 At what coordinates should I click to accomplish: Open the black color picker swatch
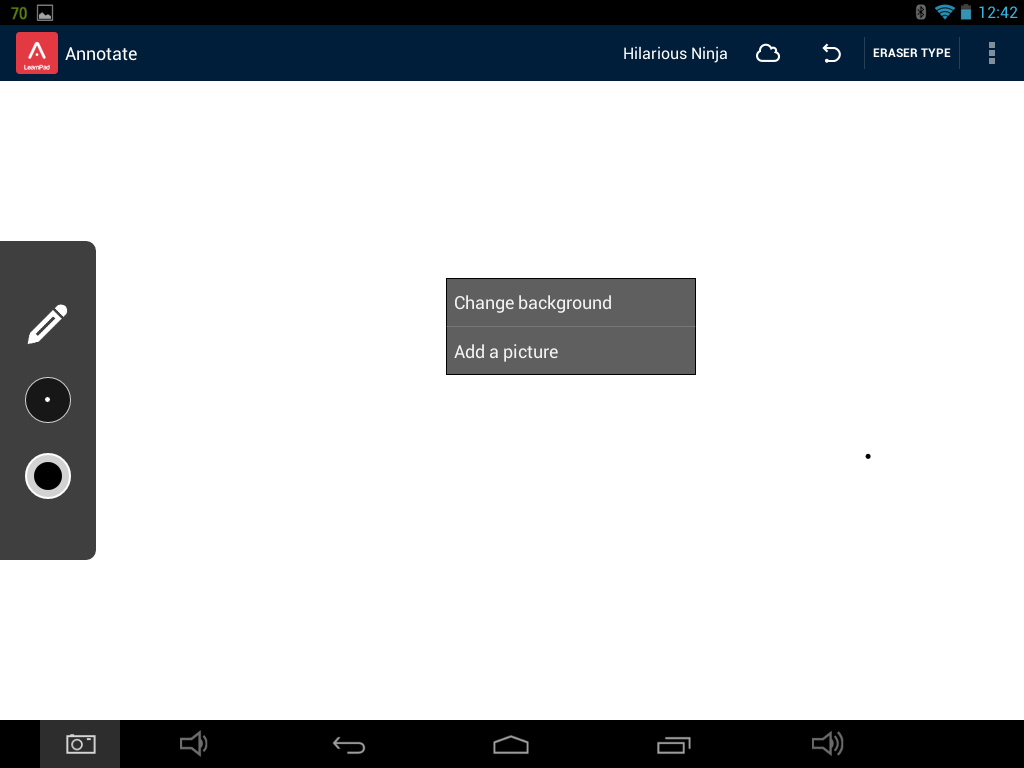(x=48, y=476)
